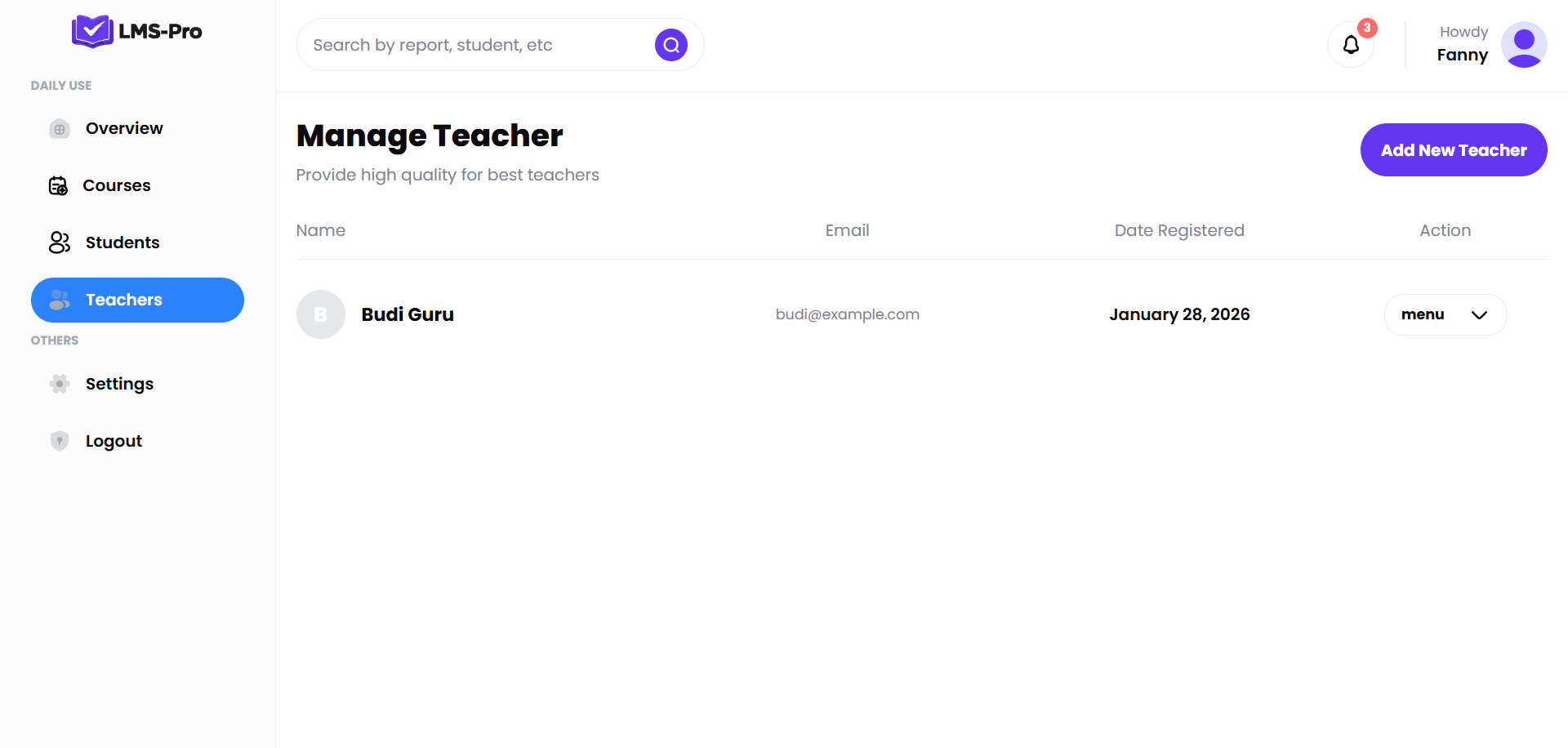Click the Add New Teacher button
1568x748 pixels.
[x=1454, y=149]
